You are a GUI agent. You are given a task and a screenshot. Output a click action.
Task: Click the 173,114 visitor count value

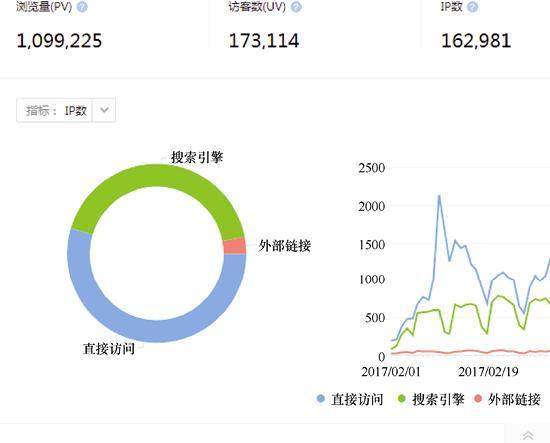click(x=264, y=41)
